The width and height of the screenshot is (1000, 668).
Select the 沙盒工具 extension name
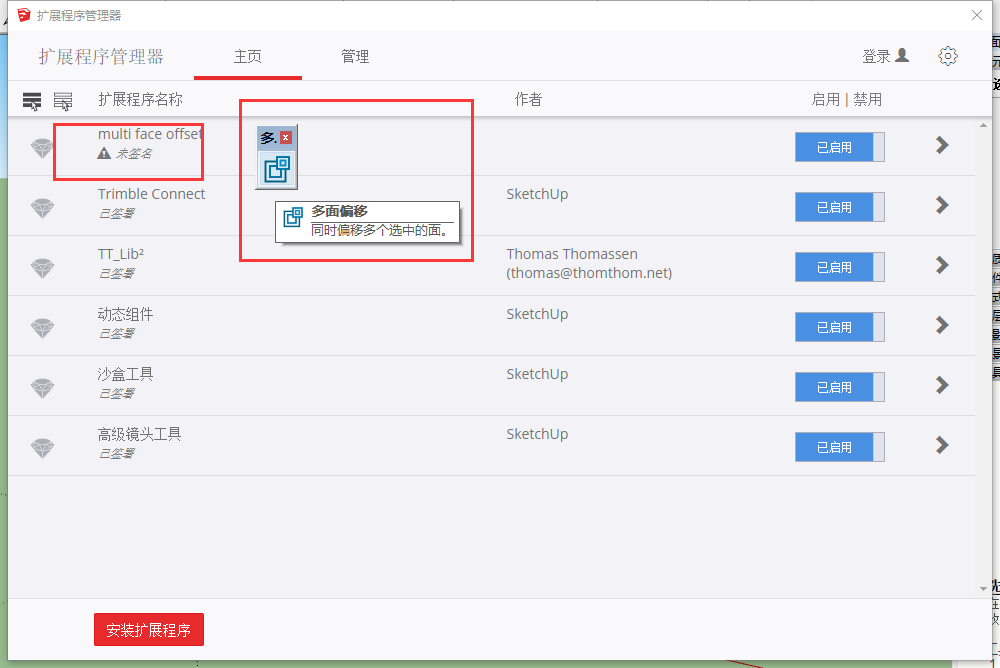click(125, 374)
